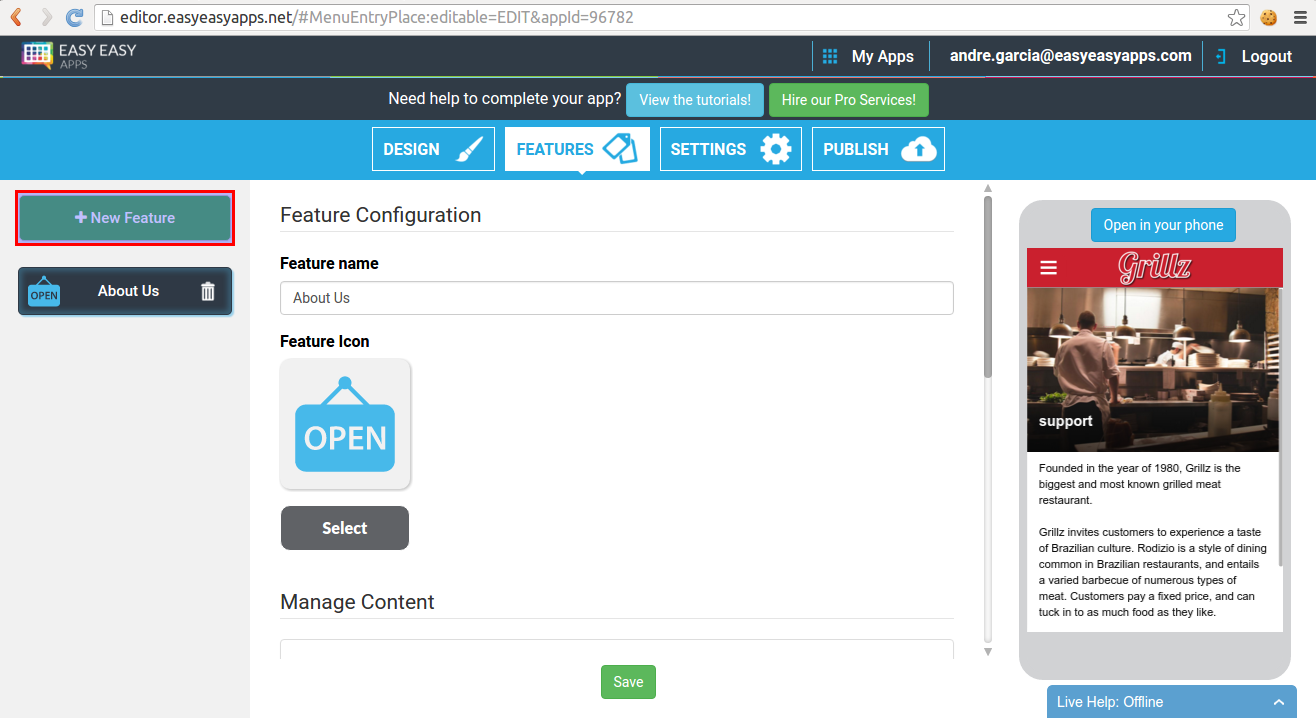The width and height of the screenshot is (1316, 718).
Task: Collapse the Live Help: Offline panel
Action: tap(1278, 701)
